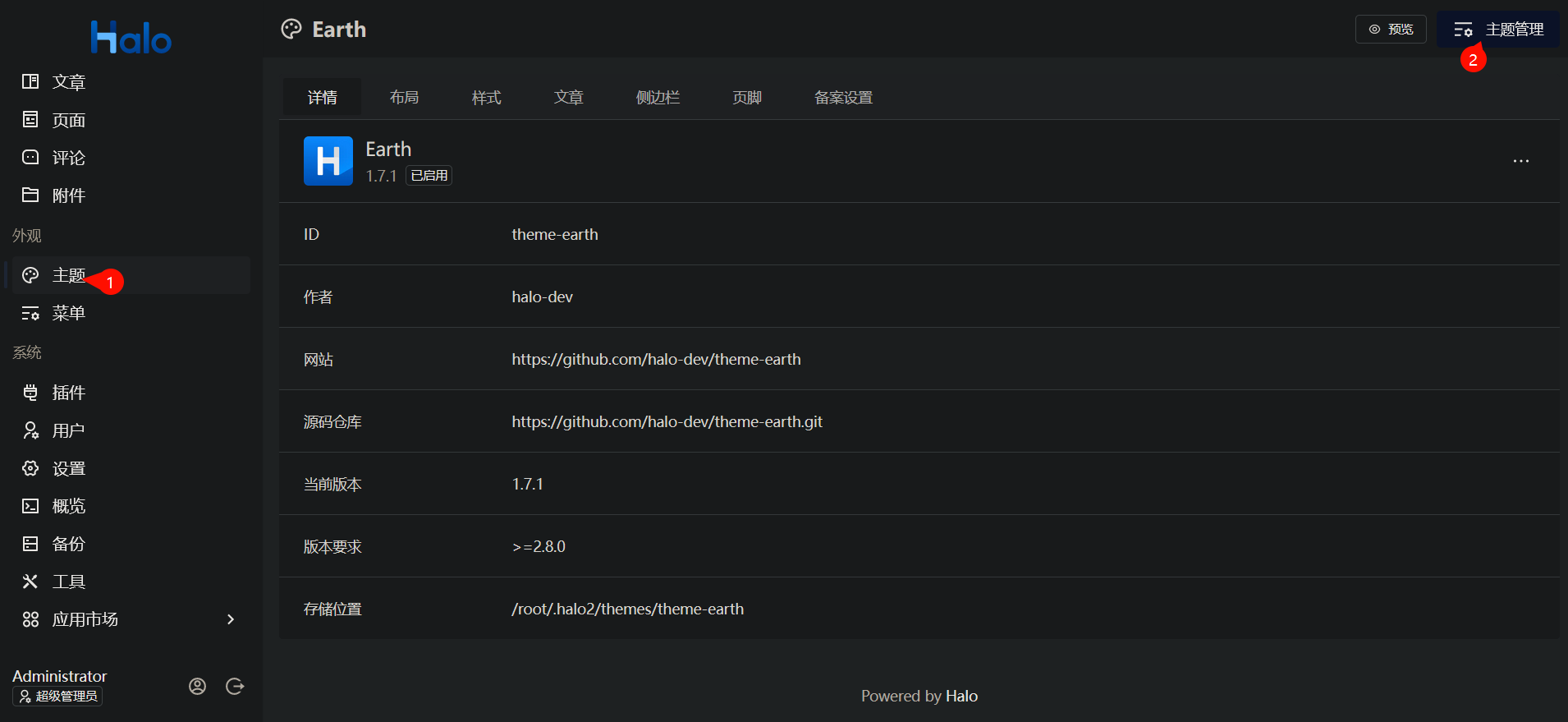Open the 评论 comments icon
Screen dimensions: 1568x722
click(30, 157)
